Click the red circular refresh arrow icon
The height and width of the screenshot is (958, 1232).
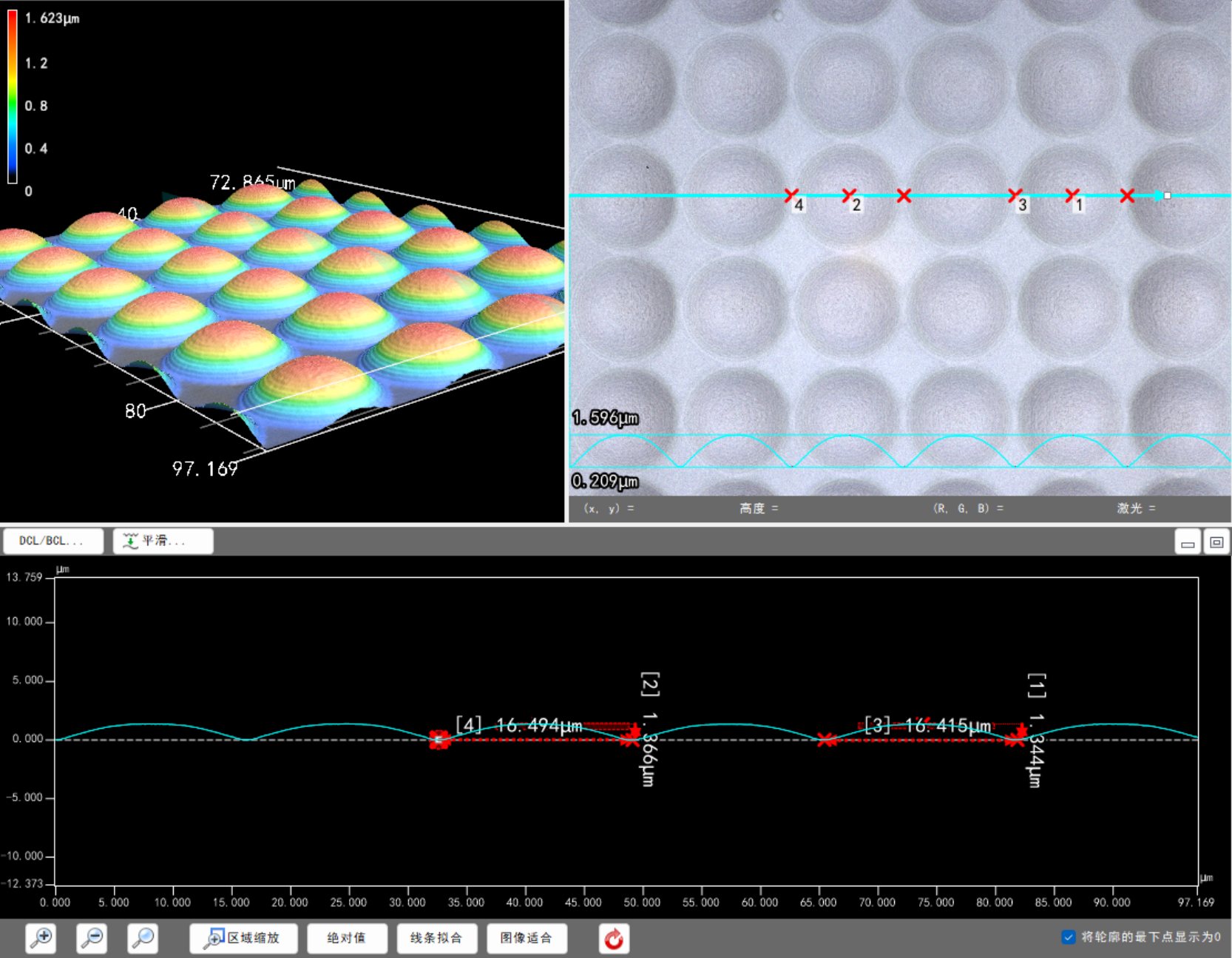(x=614, y=939)
